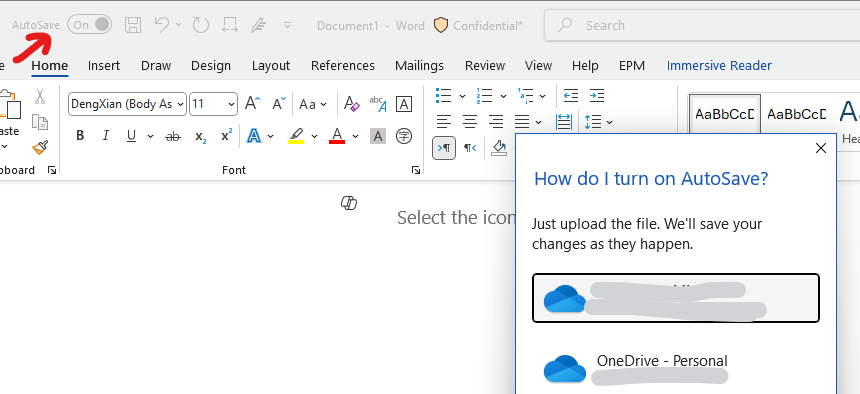
Task: Apply Text Effects button
Action: point(254,136)
